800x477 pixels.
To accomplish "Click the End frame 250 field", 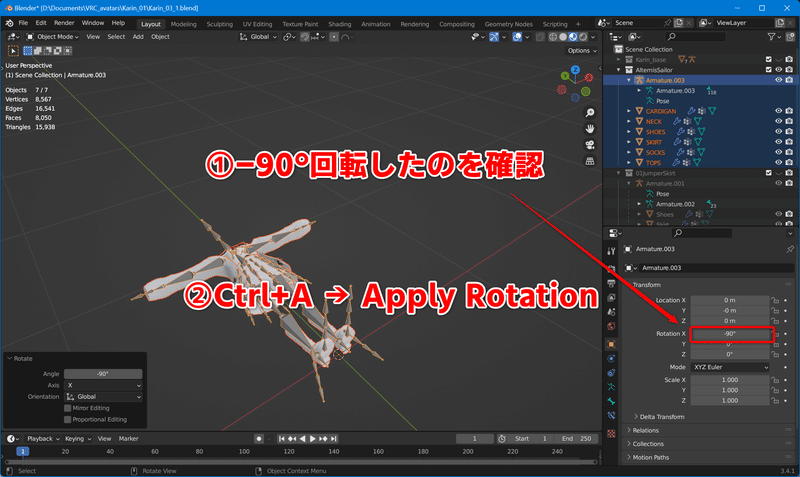I will (x=577, y=439).
